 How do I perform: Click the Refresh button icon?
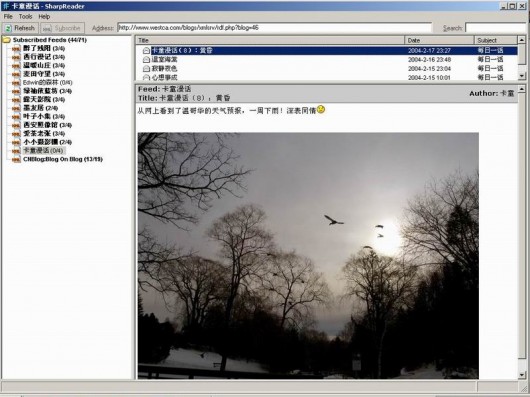click(8, 28)
